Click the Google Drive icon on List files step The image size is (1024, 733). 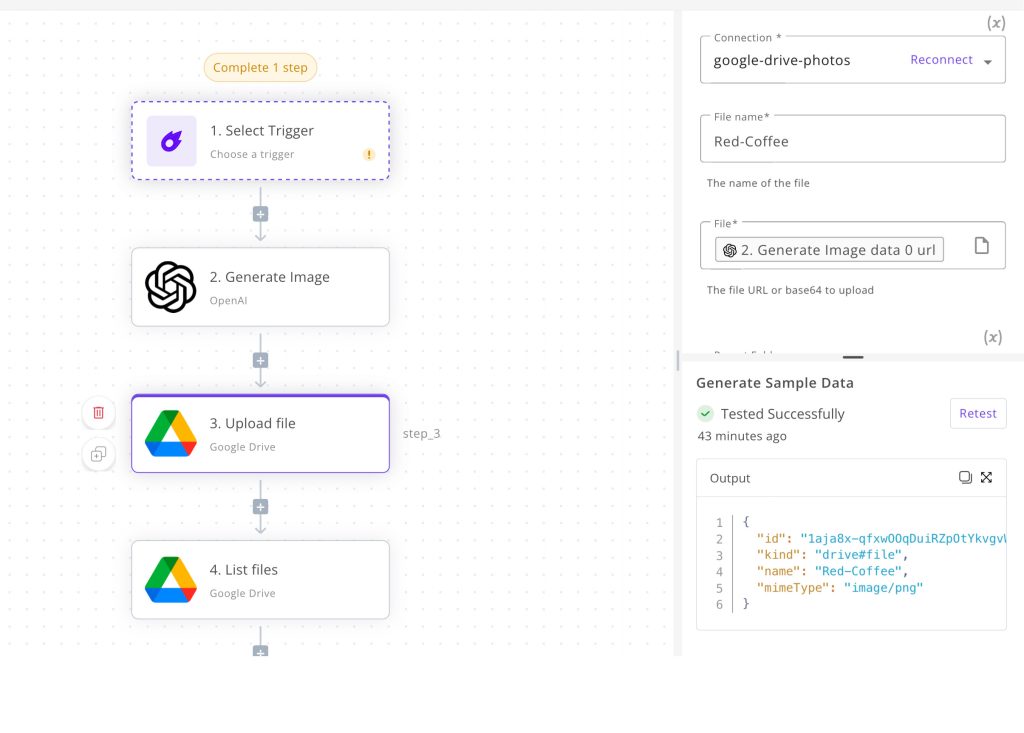[x=170, y=579]
